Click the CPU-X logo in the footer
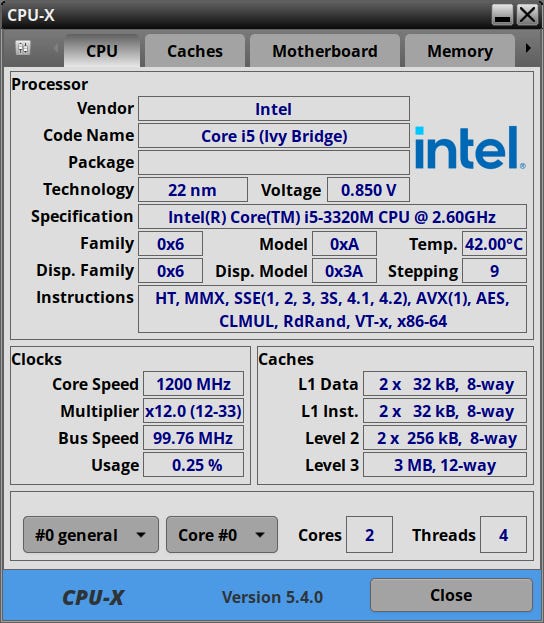Viewport: 544px width, 623px height. click(x=93, y=597)
